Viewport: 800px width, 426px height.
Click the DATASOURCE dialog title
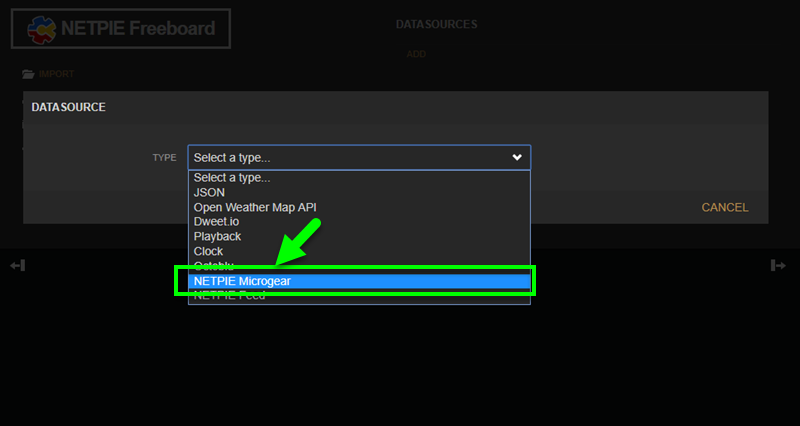click(68, 107)
